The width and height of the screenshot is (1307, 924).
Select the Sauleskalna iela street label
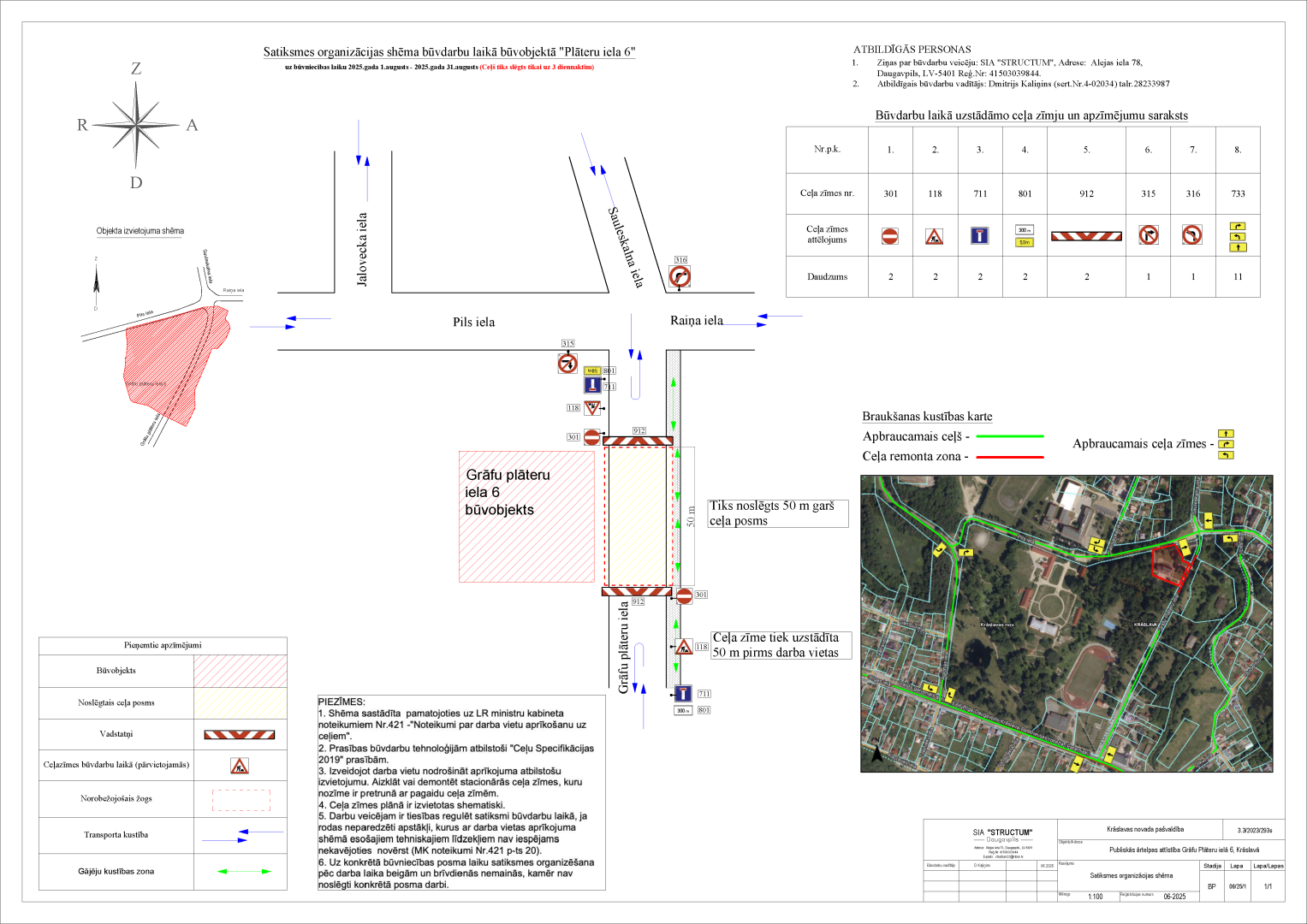click(625, 247)
